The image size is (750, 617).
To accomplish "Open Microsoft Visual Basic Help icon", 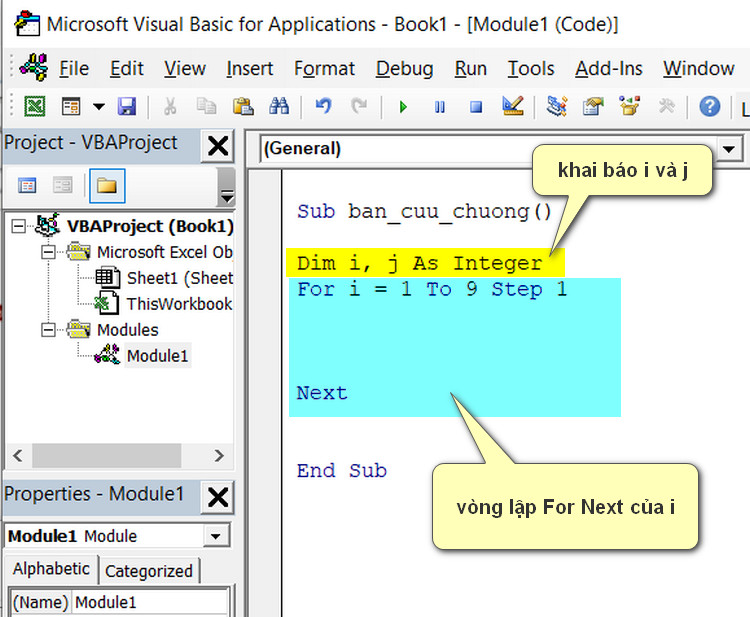I will click(x=710, y=106).
